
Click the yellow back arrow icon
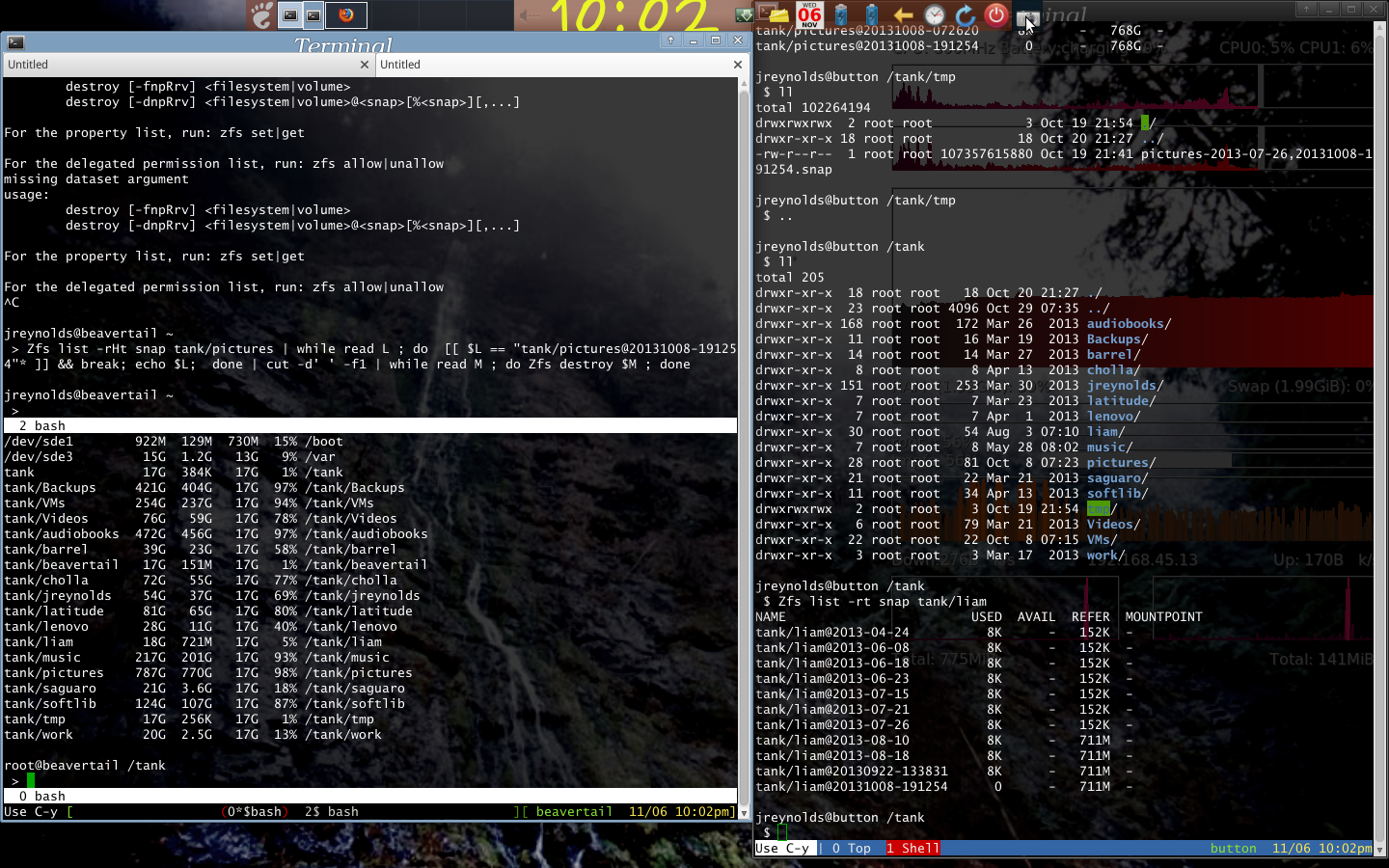point(903,14)
